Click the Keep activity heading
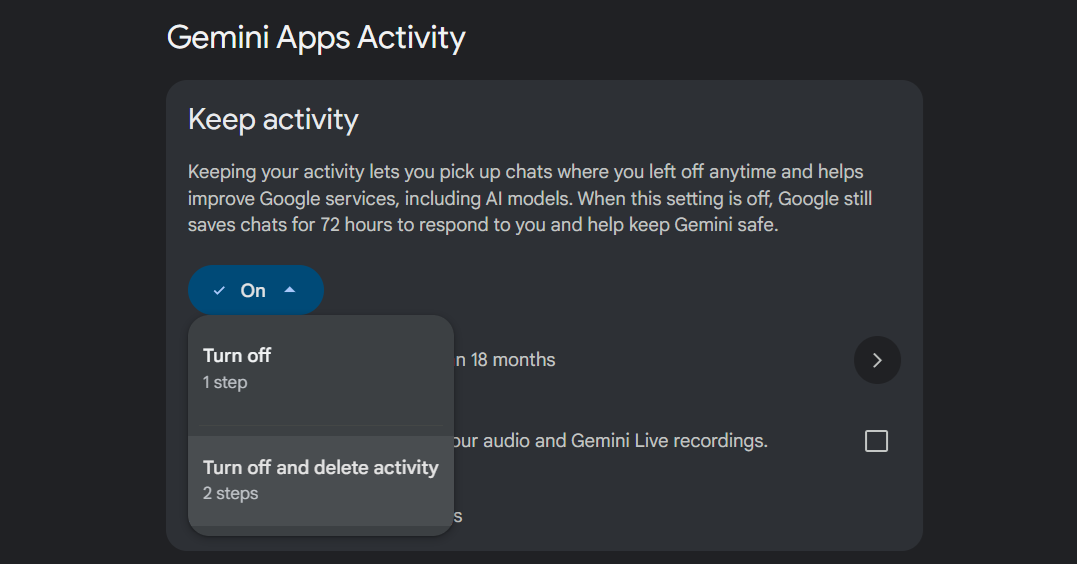The height and width of the screenshot is (564, 1077). [x=273, y=120]
